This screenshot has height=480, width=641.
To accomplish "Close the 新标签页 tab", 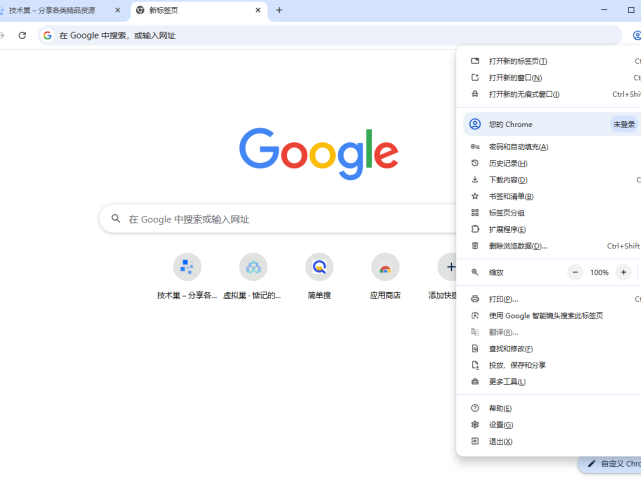I will pyautogui.click(x=258, y=10).
